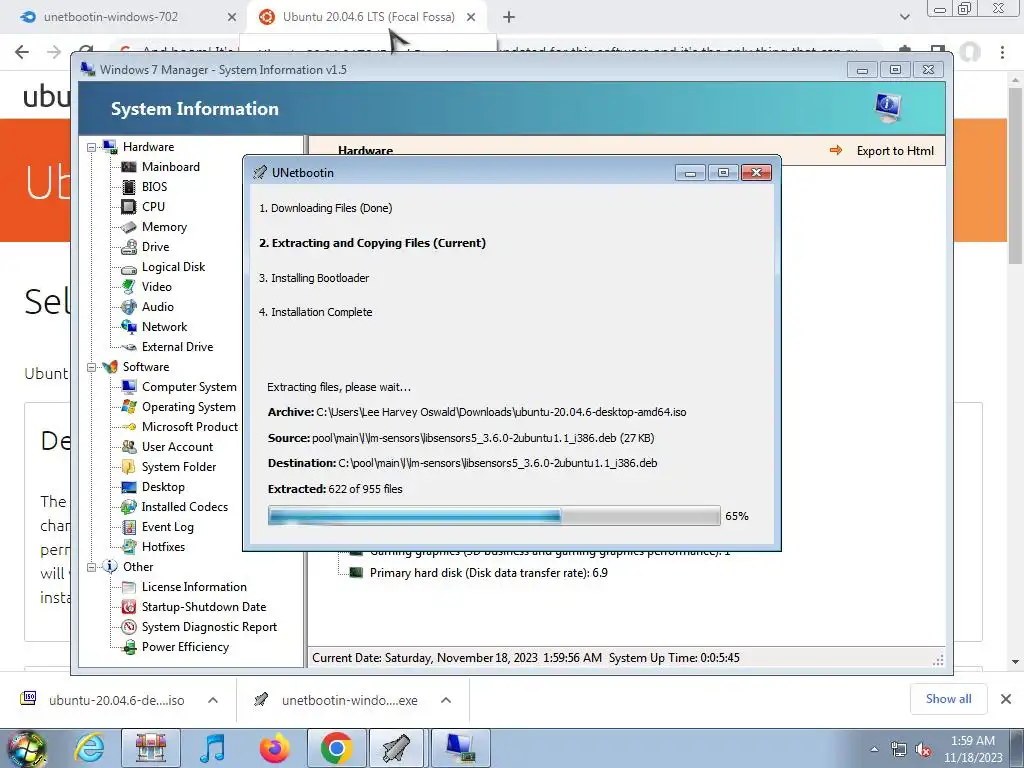The image size is (1024, 768).
Task: Click the Chrome taskbar icon
Action: [x=336, y=748]
